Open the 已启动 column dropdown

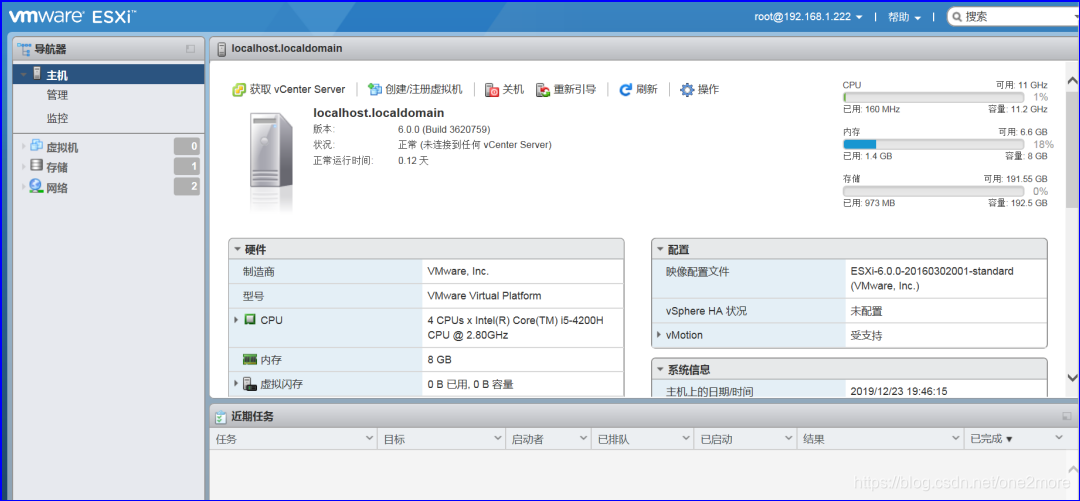pos(789,438)
